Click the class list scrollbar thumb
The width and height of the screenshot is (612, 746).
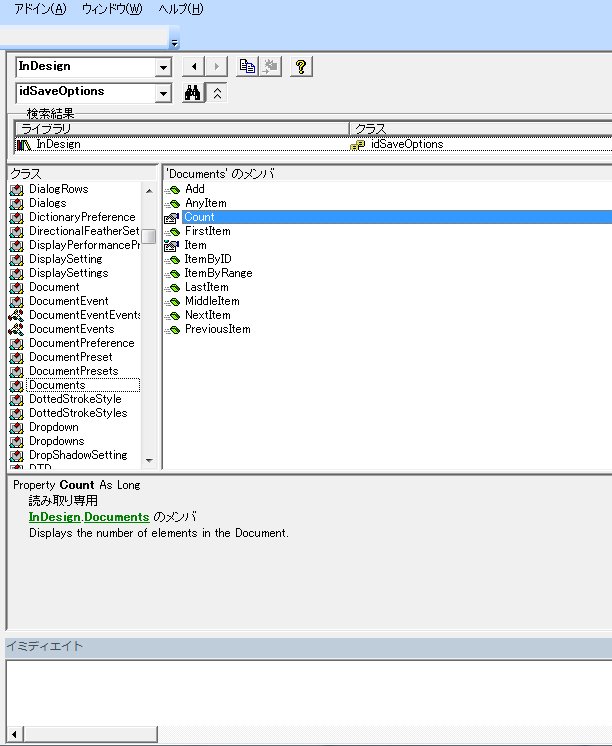(149, 236)
